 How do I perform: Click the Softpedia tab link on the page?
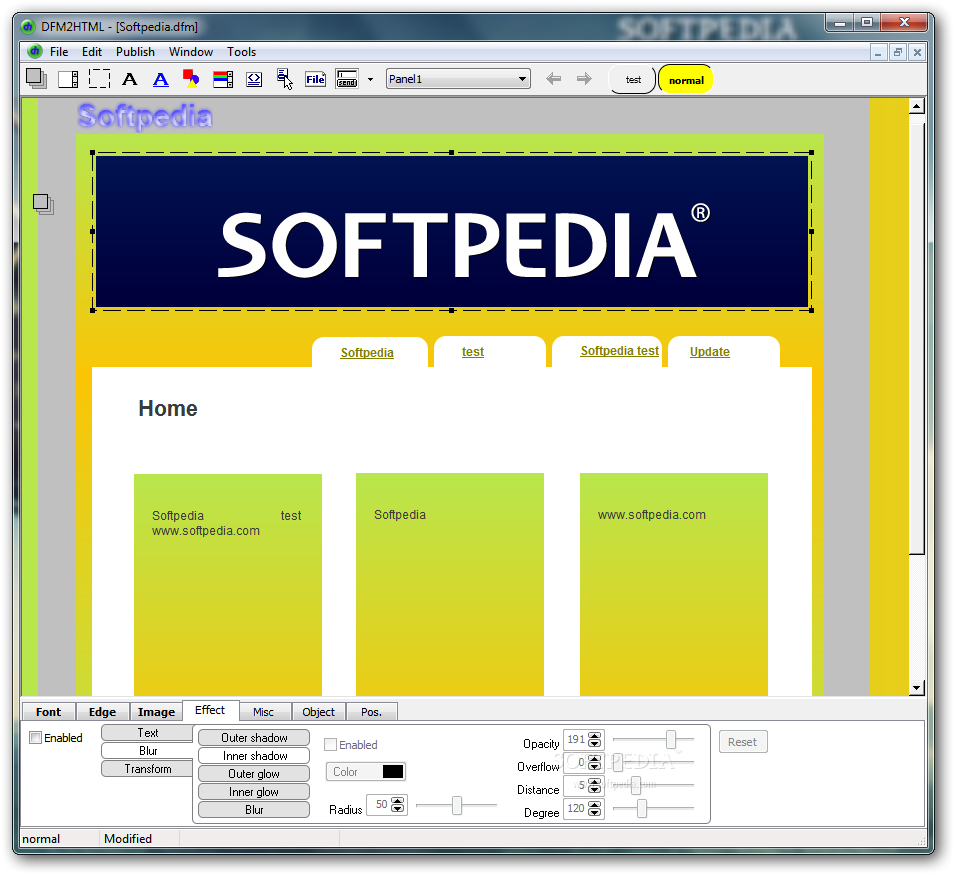point(367,353)
